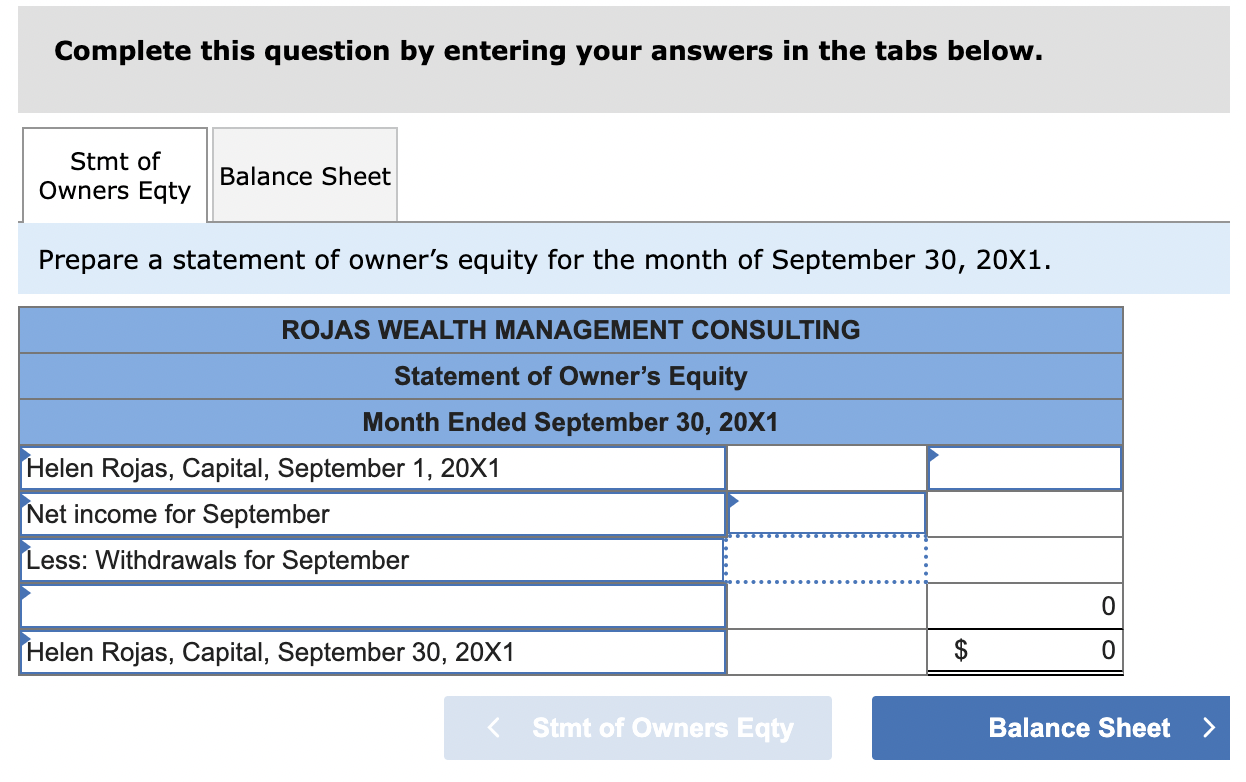Click the subtotal cell showing 0
The image size is (1246, 782).
pos(1024,605)
